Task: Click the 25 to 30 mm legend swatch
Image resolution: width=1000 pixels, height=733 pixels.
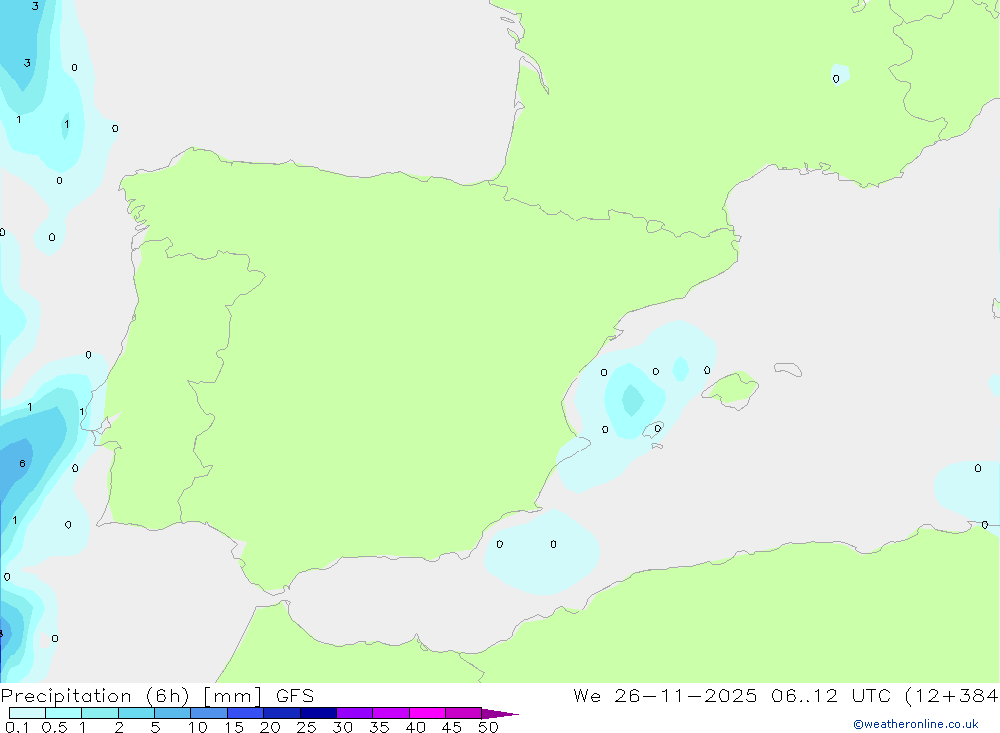Action: tap(318, 713)
